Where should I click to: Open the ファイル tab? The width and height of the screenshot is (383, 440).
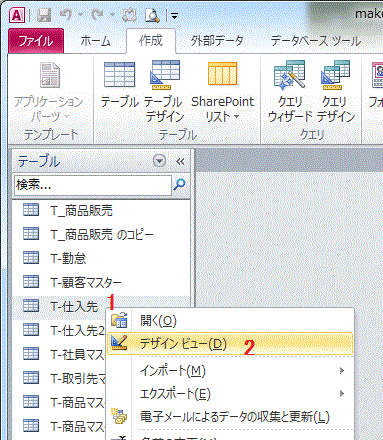[x=36, y=41]
